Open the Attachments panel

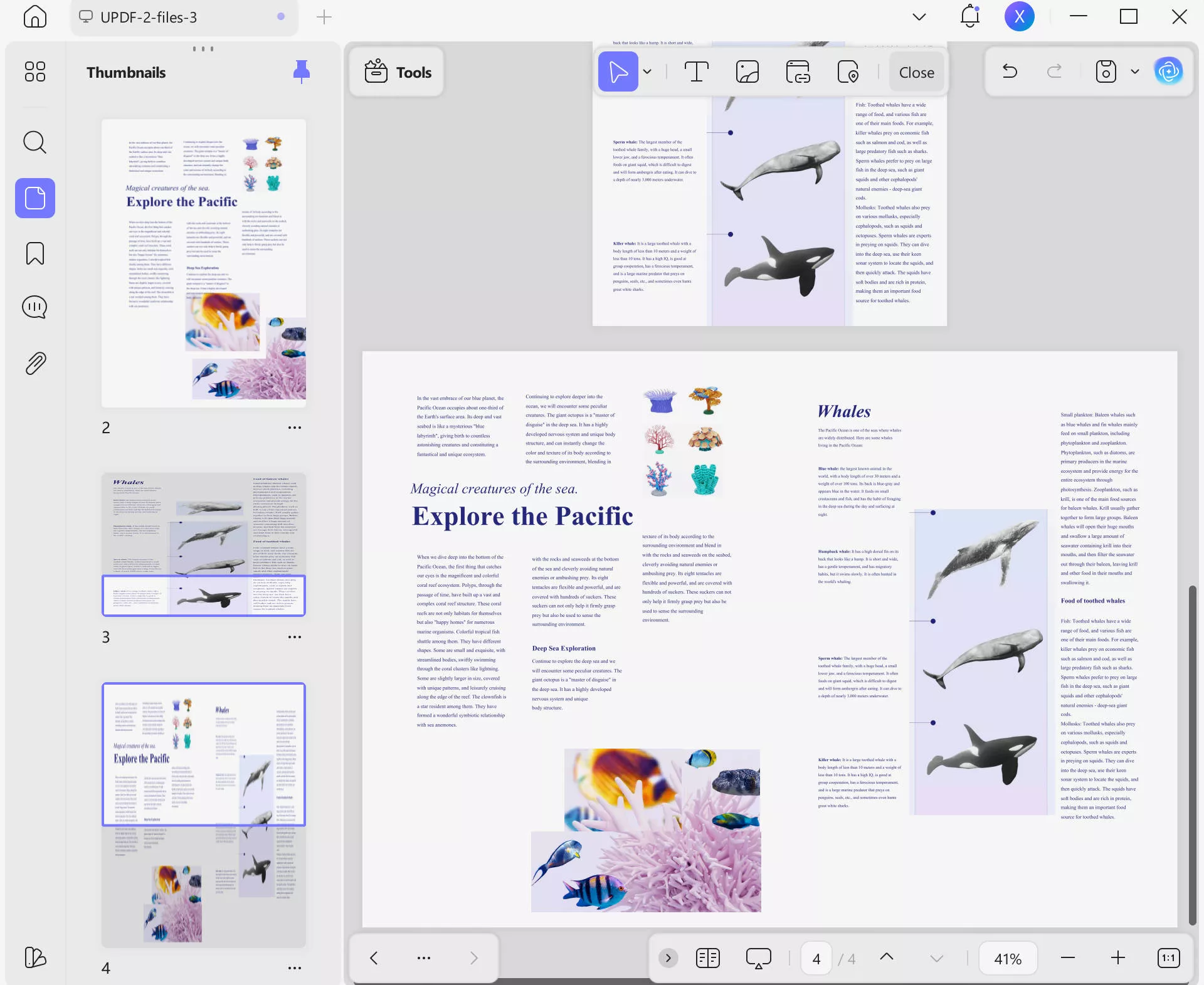(35, 363)
